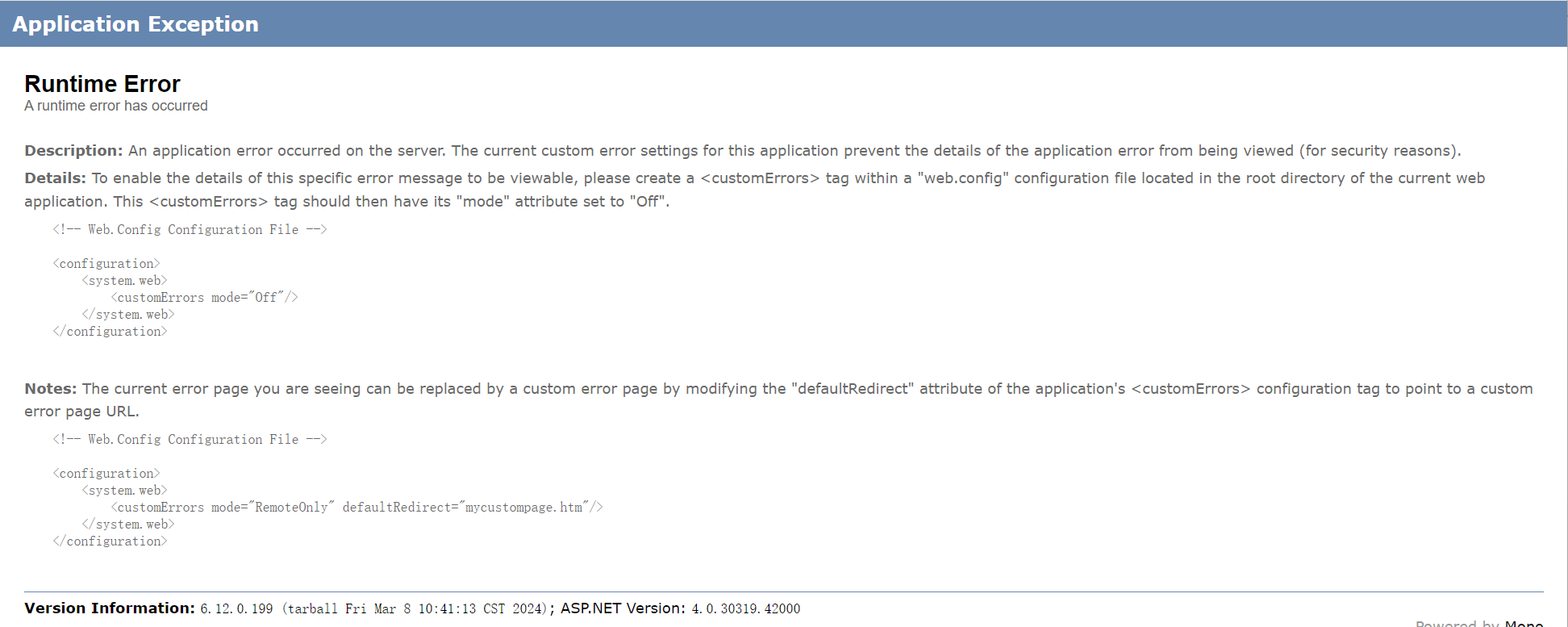Click the Runtime Error heading
The width and height of the screenshot is (1568, 627).
(102, 84)
